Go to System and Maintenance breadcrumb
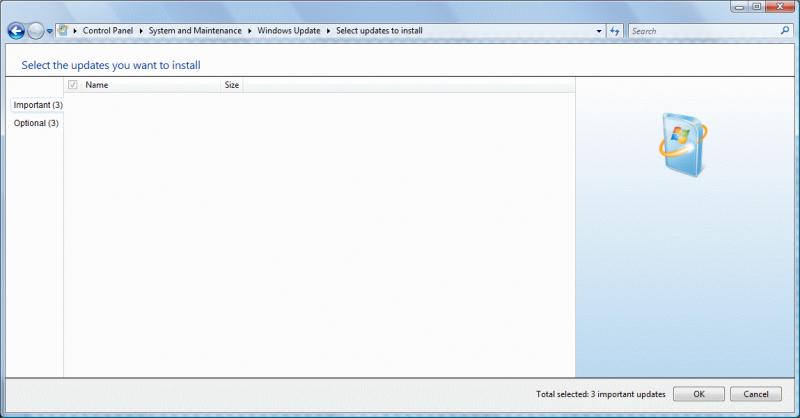This screenshot has width=800, height=418. coord(195,31)
